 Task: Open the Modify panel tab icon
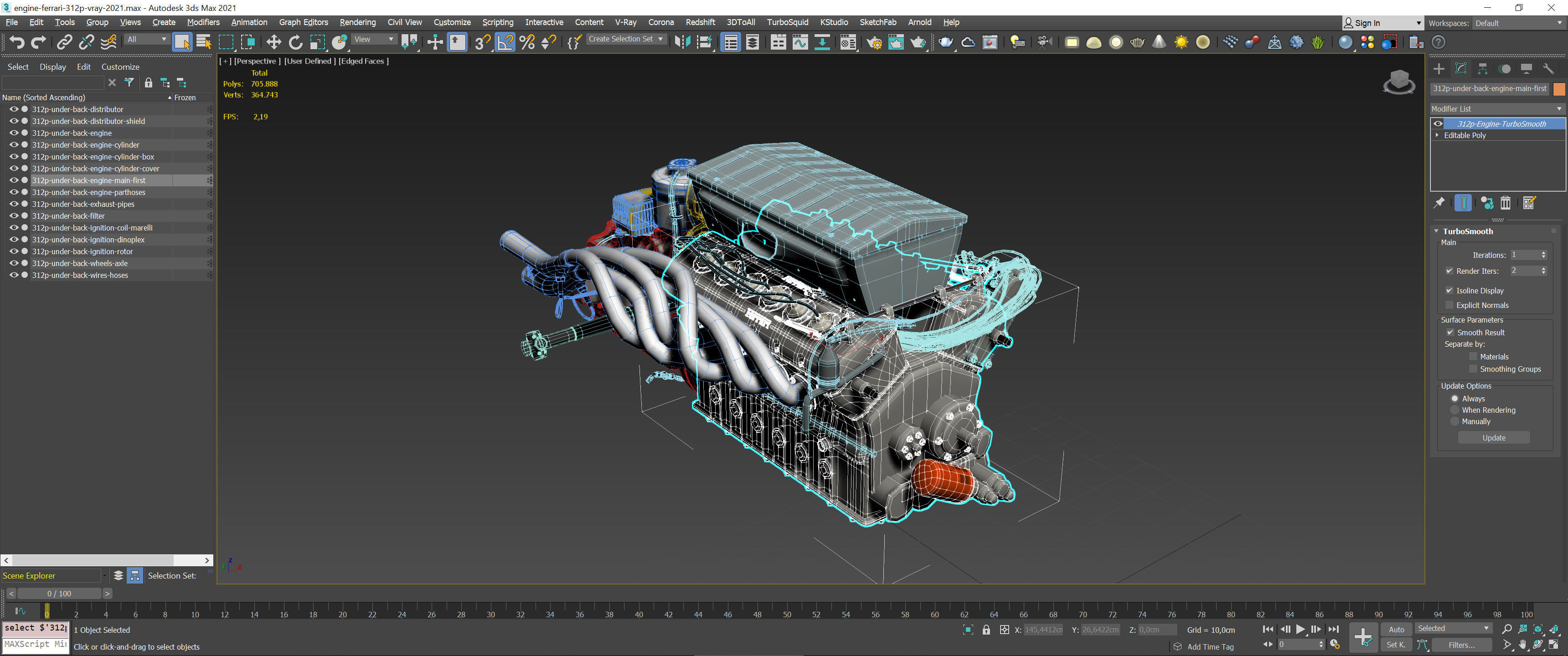coord(1460,69)
